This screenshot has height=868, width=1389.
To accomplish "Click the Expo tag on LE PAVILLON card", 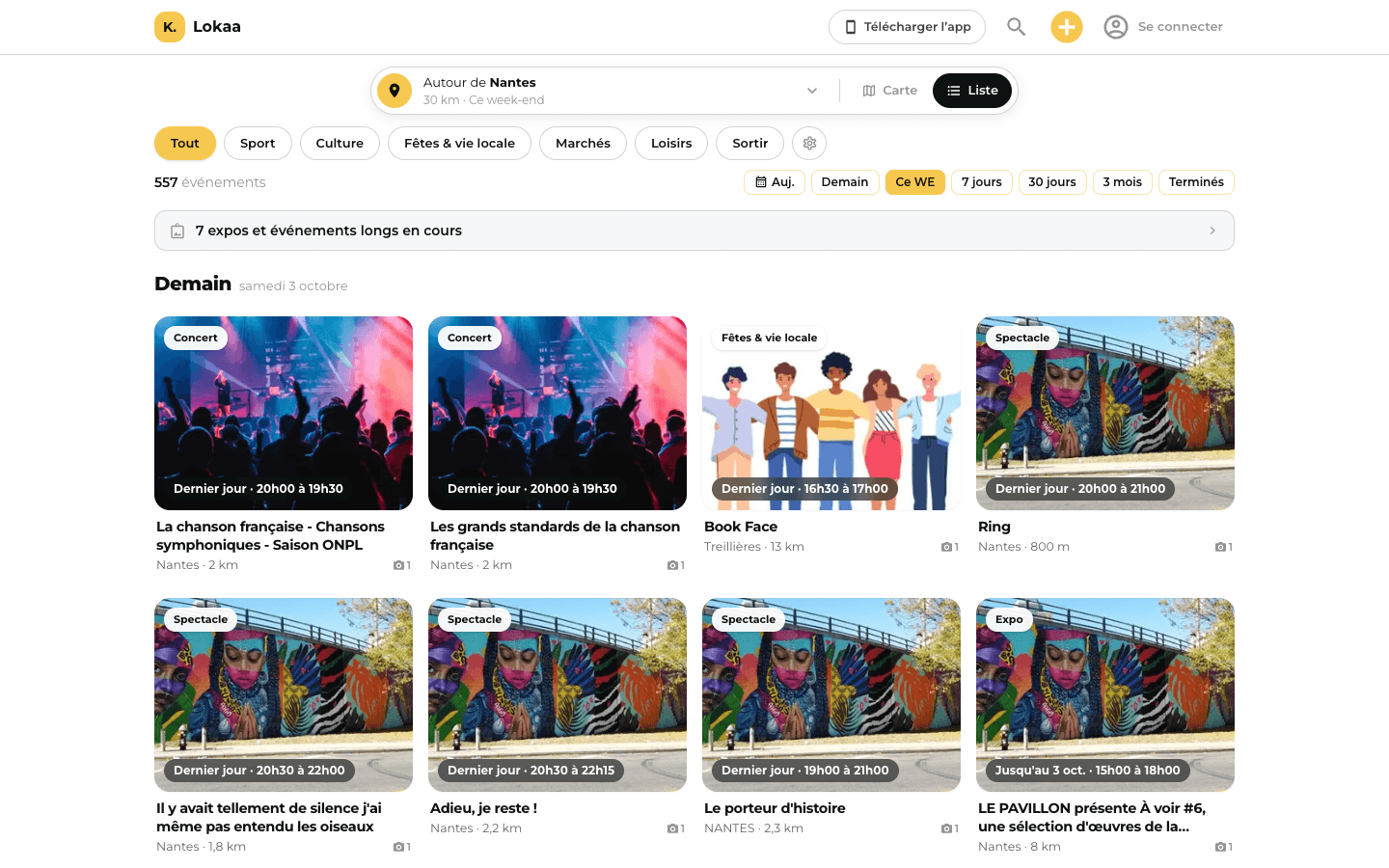I will tap(1009, 620).
